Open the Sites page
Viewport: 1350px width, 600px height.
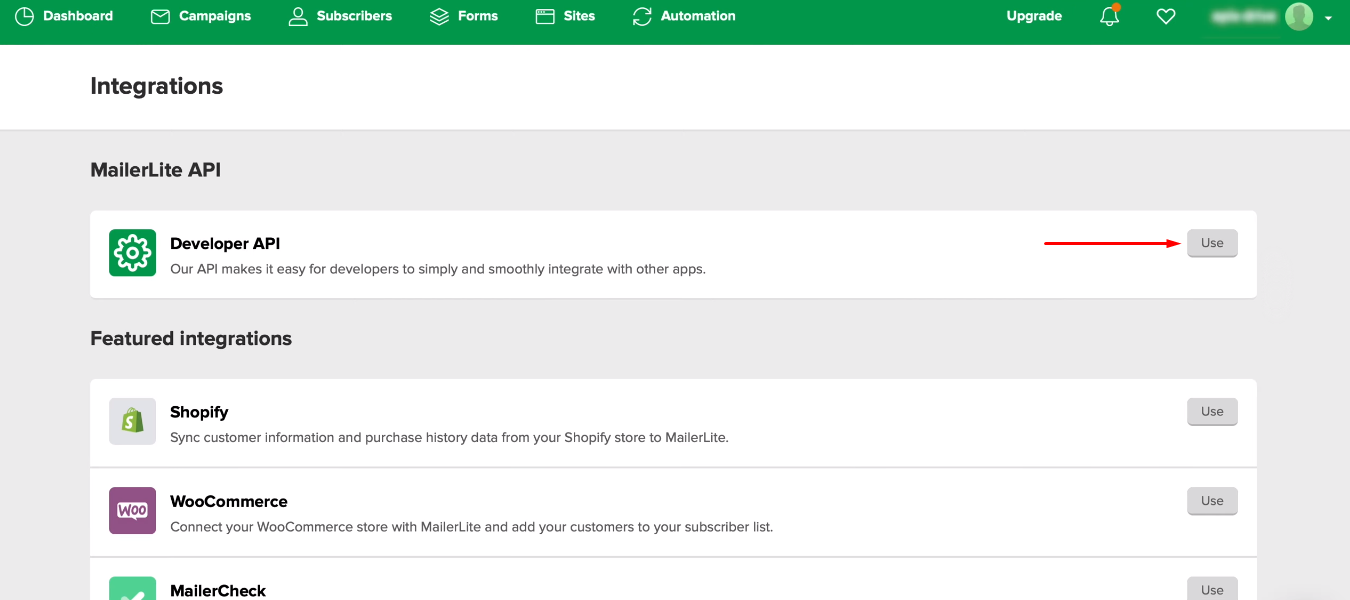coord(565,16)
